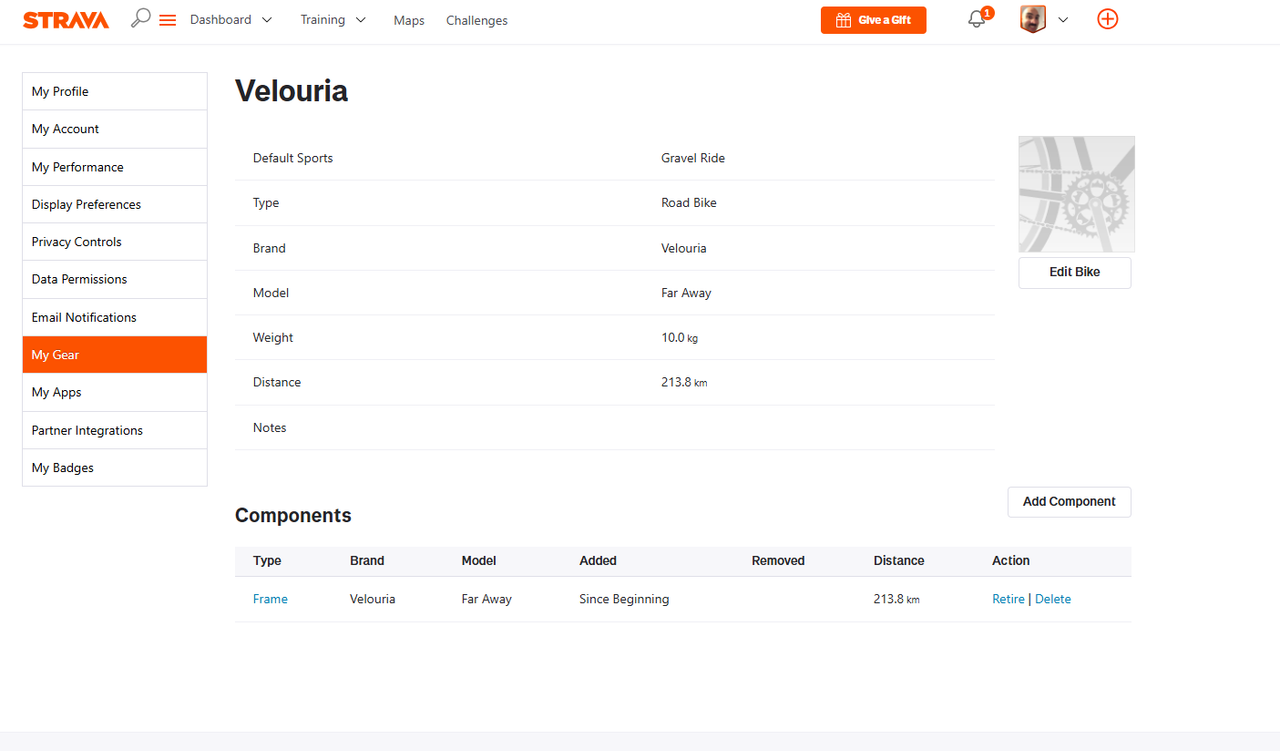1280x751 pixels.
Task: Open My Account in the sidebar
Action: coord(115,129)
